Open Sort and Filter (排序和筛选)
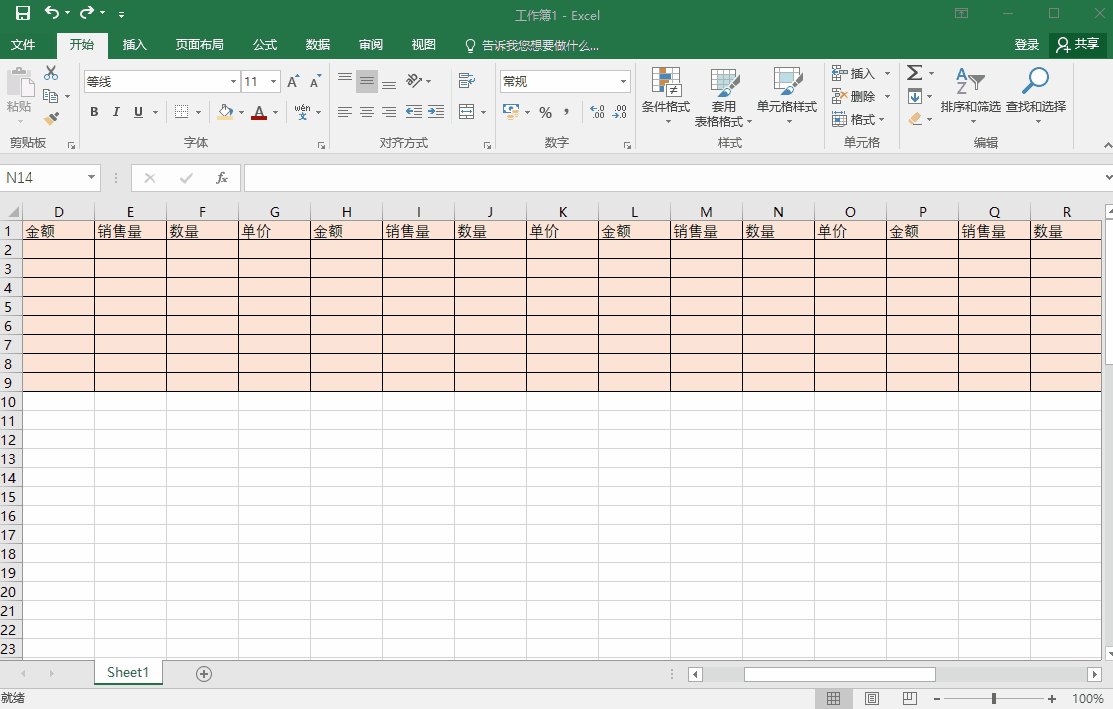Screen dimensions: 1113x709 (x=970, y=96)
